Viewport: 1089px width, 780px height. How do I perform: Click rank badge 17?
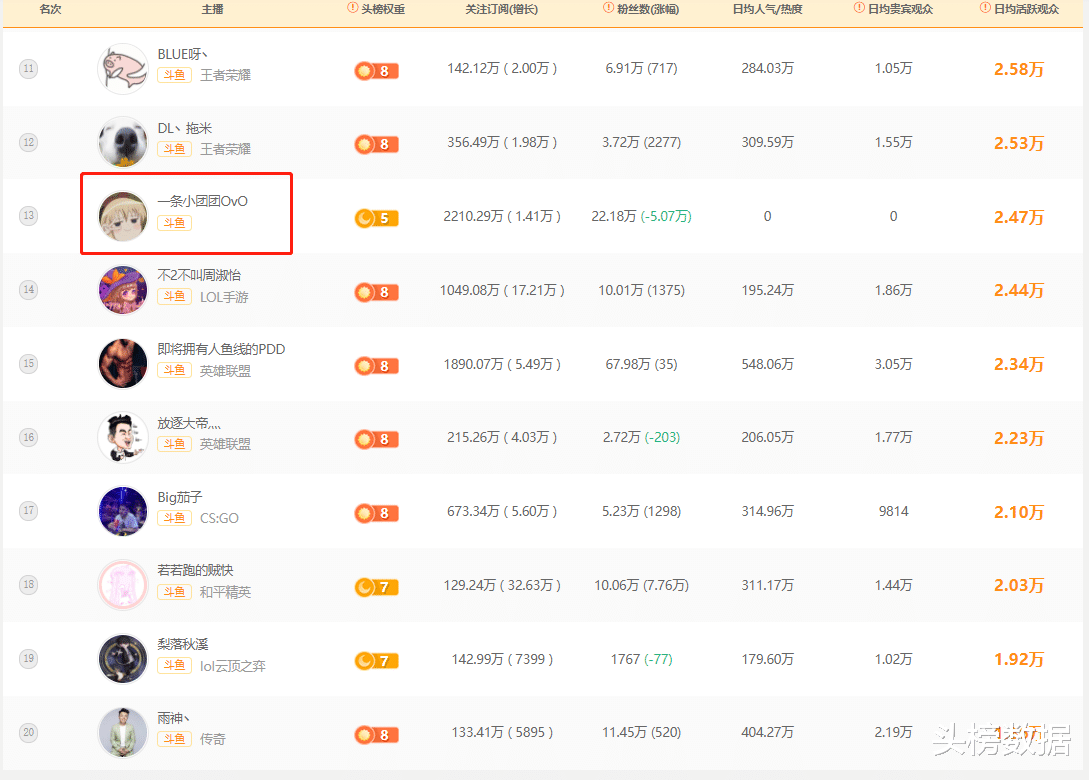point(28,511)
